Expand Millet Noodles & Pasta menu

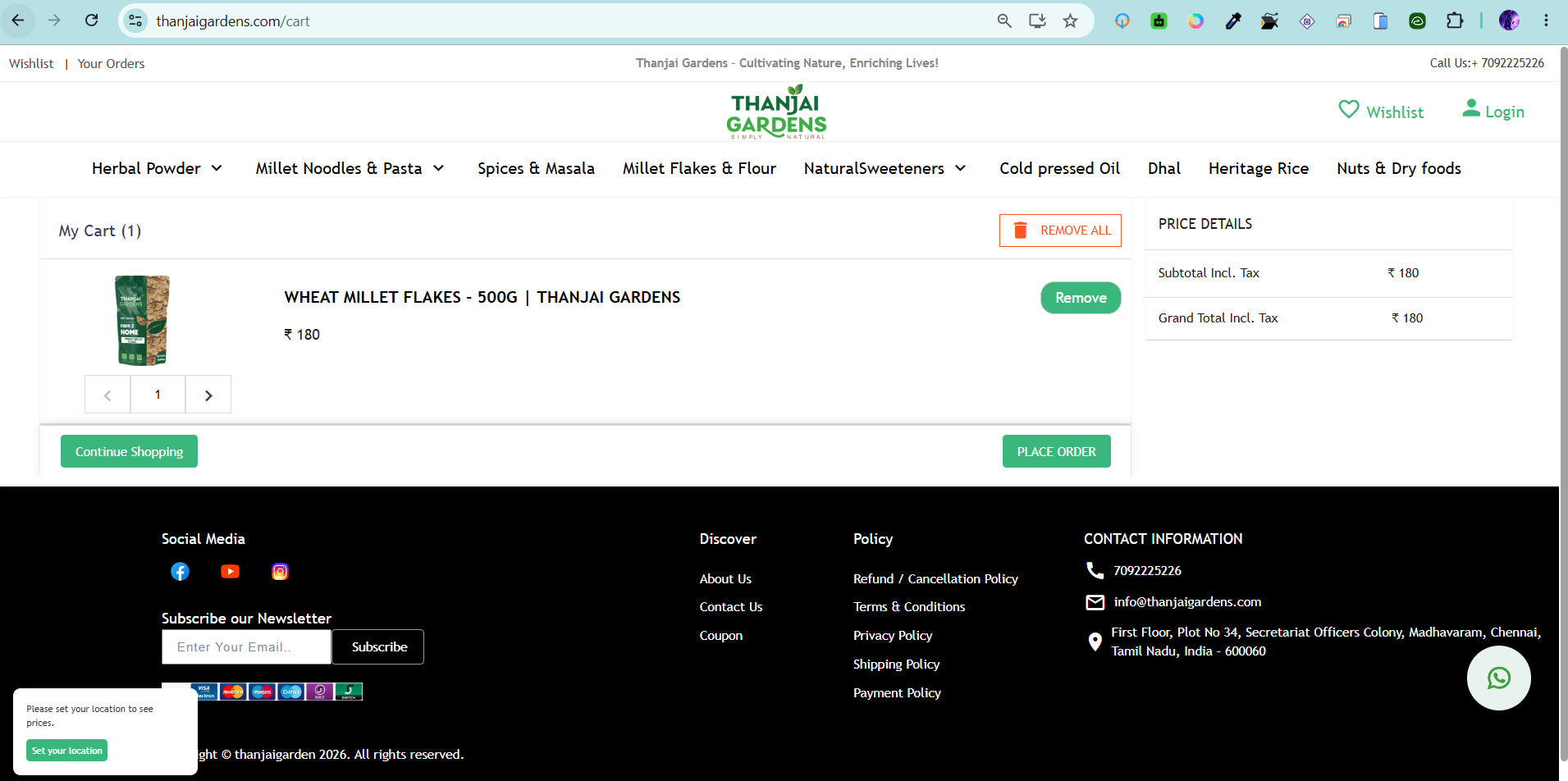pos(350,168)
